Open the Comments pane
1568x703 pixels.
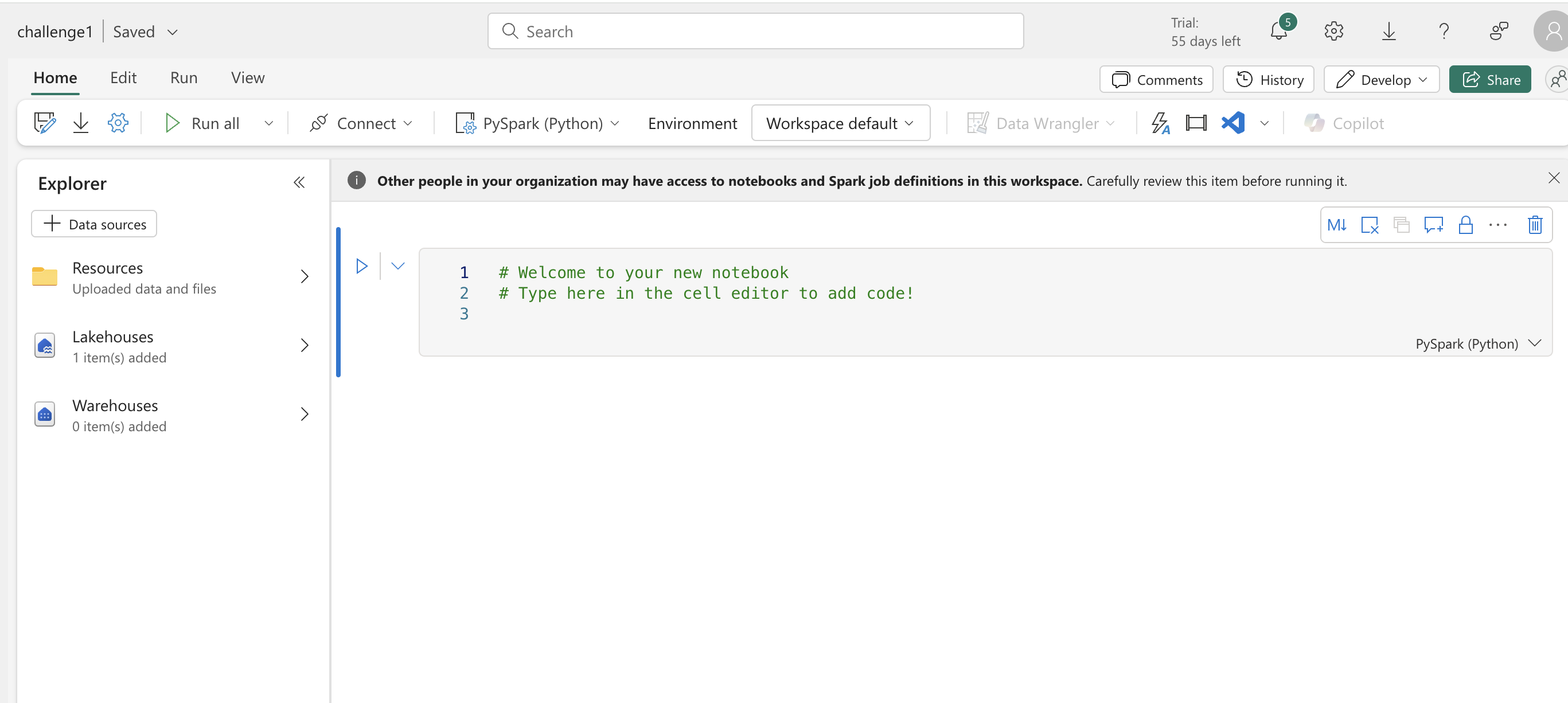[x=1156, y=80]
